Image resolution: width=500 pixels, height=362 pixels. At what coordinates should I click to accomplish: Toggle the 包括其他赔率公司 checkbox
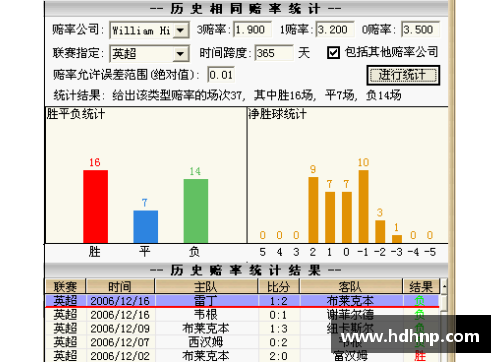click(333, 53)
